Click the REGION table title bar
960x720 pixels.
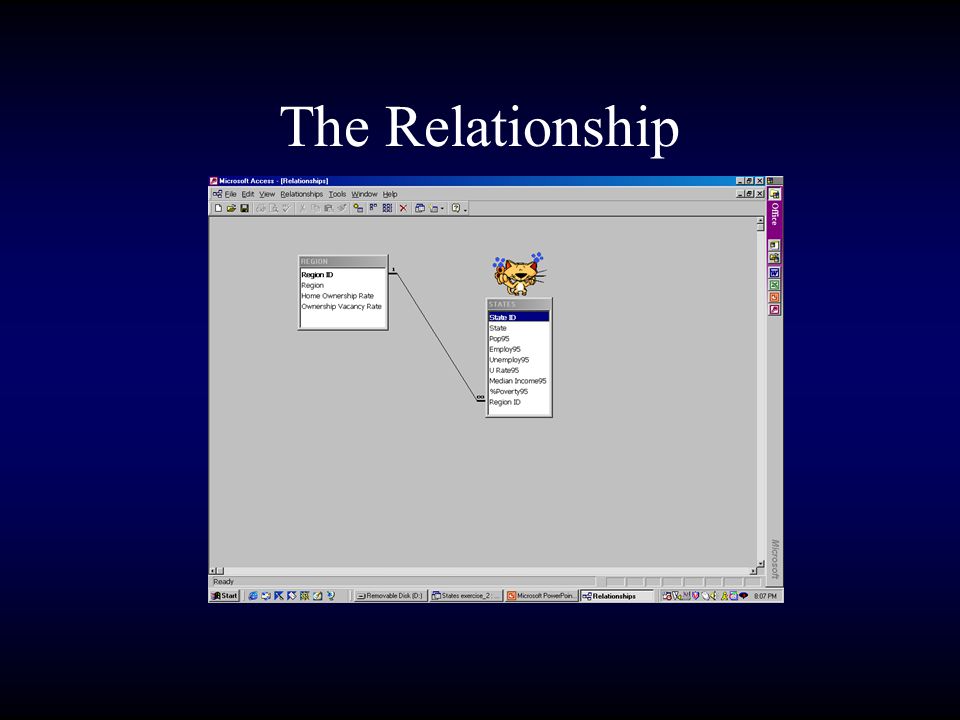(343, 261)
